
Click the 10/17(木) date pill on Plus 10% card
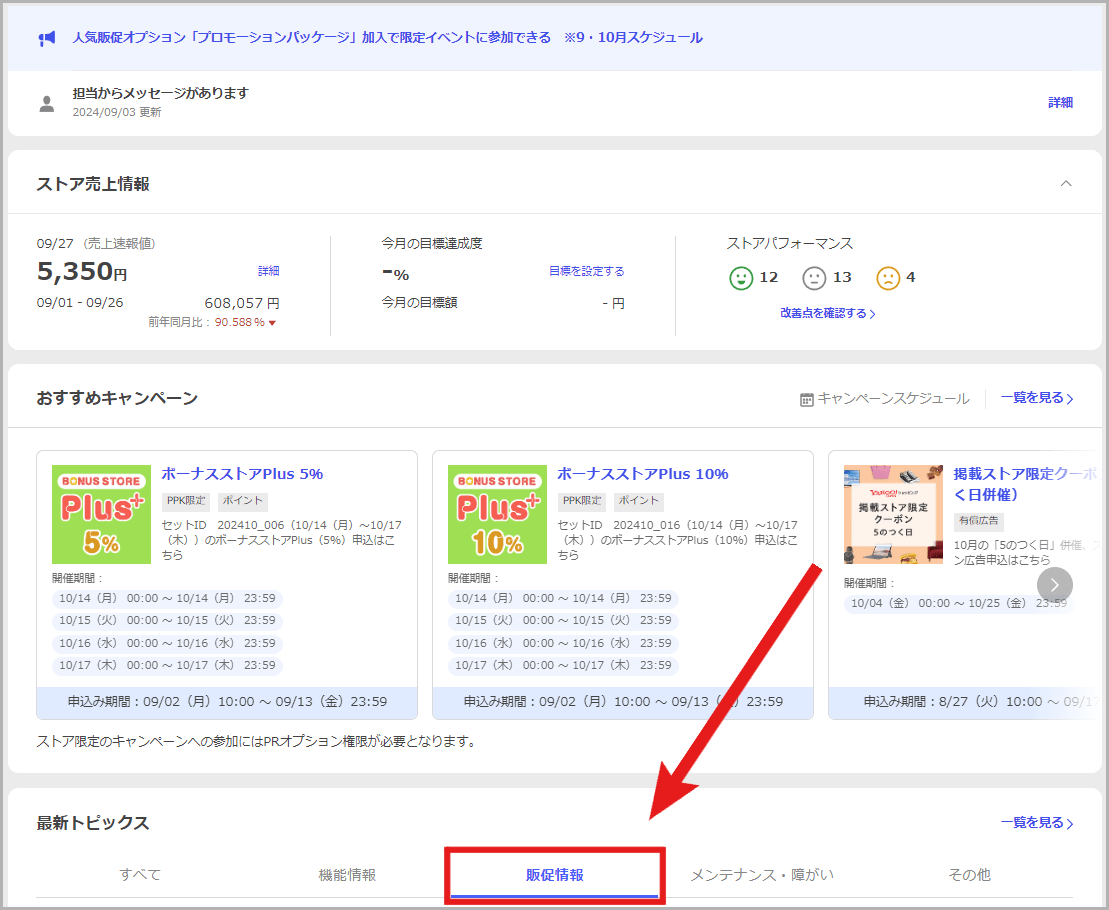(563, 665)
